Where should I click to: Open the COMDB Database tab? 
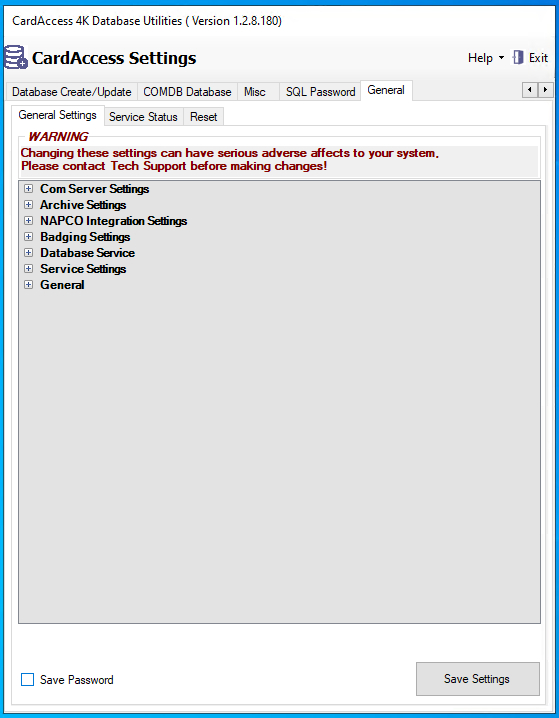click(187, 92)
